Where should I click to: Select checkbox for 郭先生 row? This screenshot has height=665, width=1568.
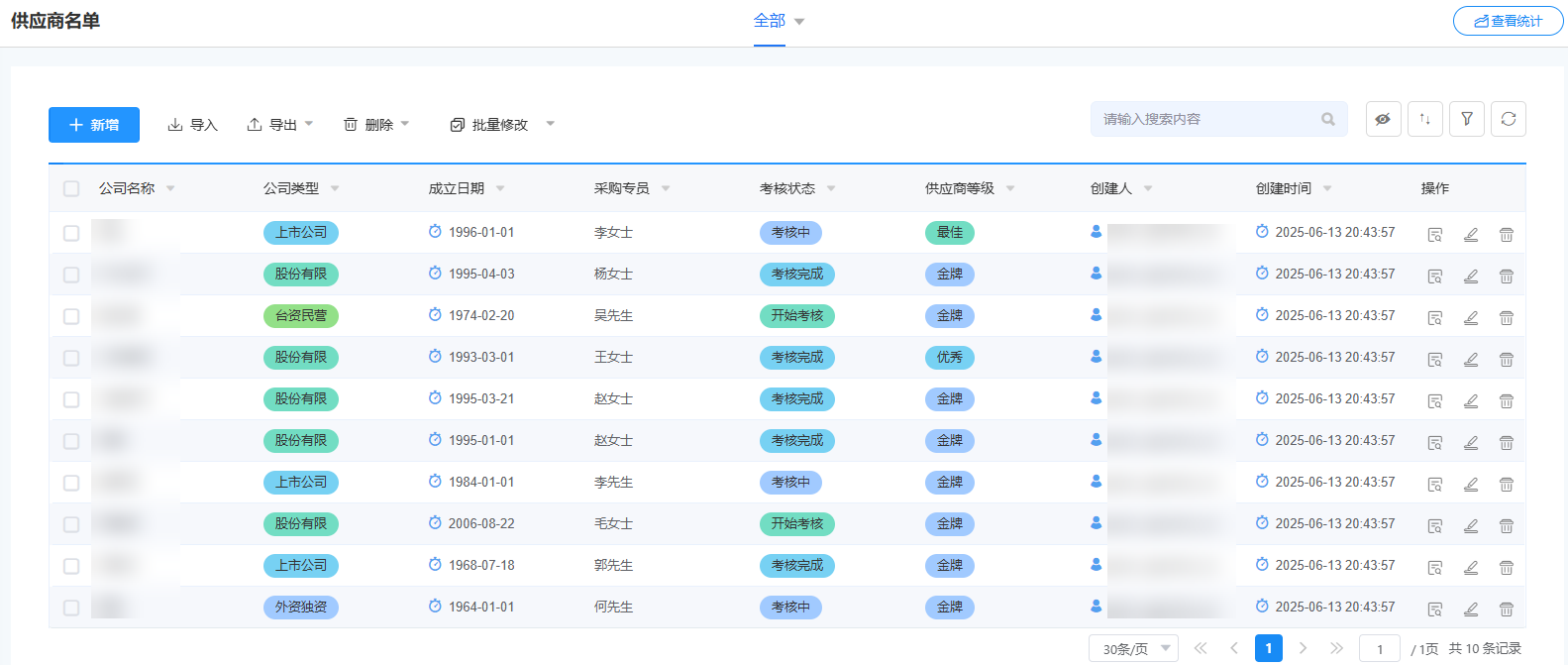point(71,566)
